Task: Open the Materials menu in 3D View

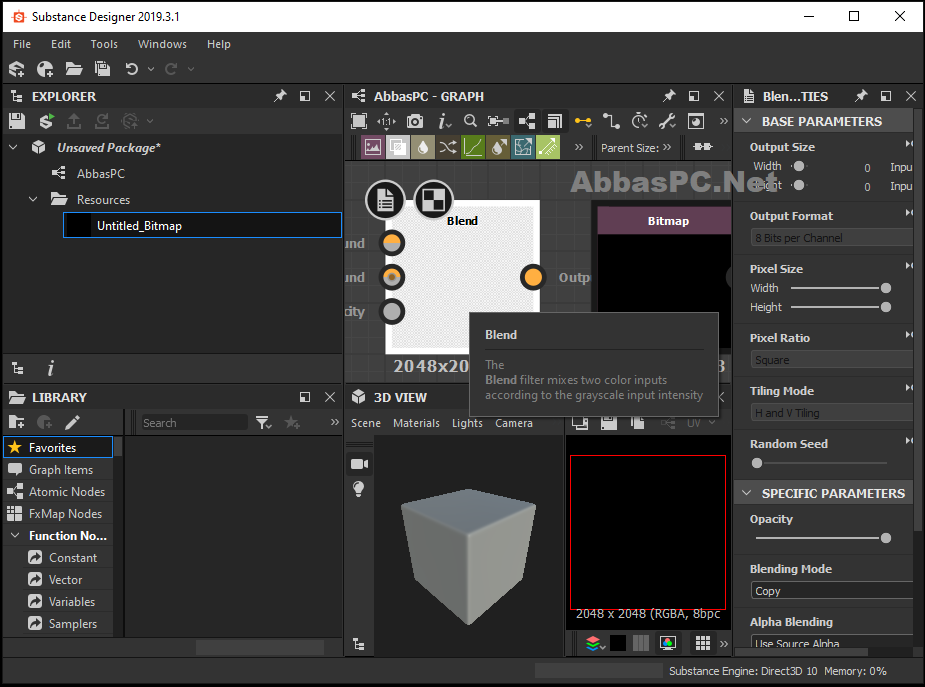Action: pyautogui.click(x=416, y=423)
